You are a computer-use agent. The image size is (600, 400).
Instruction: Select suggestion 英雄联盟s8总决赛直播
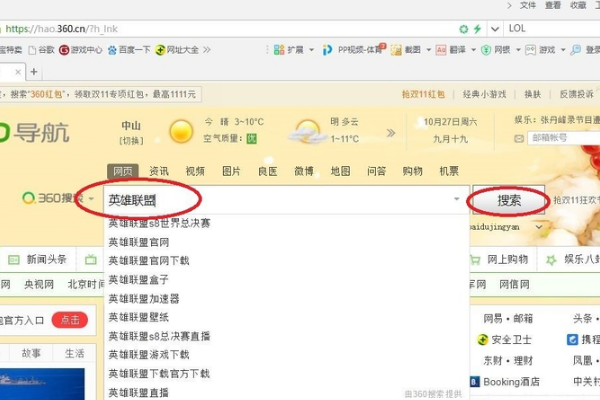(x=159, y=336)
